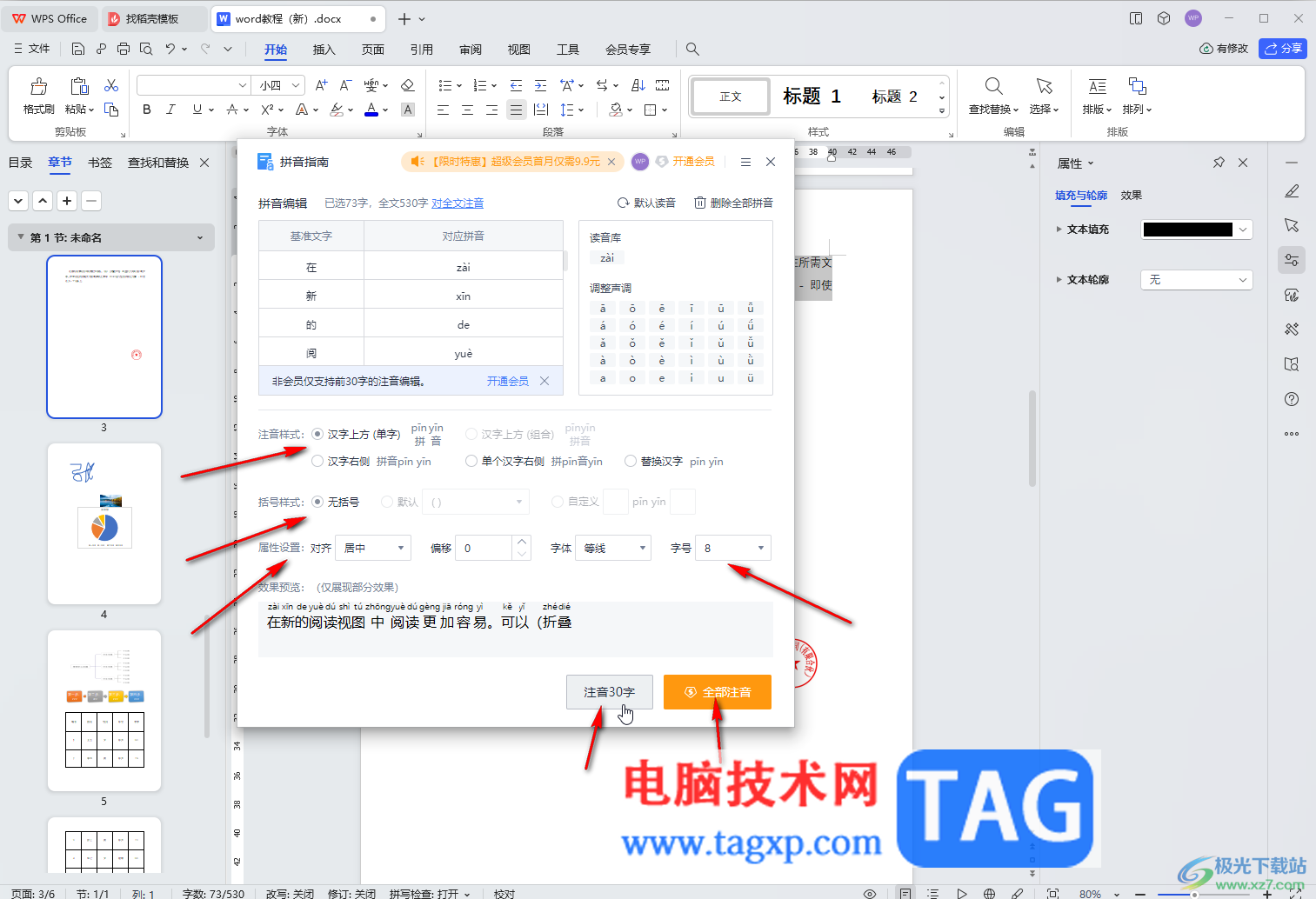
Task: Click the search icon after member tab
Action: tap(692, 49)
